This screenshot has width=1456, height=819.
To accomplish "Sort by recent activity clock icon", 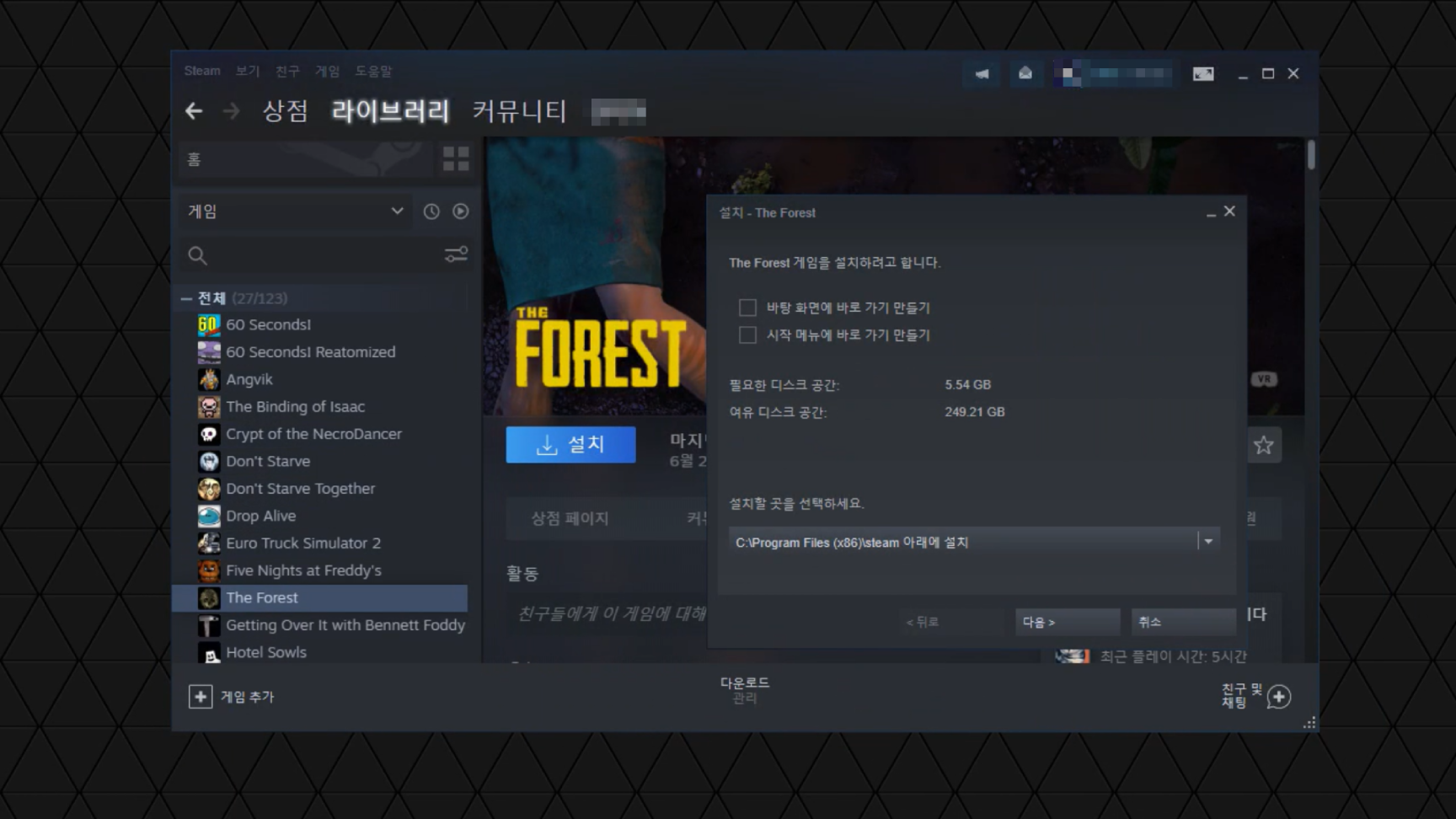I will pos(431,211).
